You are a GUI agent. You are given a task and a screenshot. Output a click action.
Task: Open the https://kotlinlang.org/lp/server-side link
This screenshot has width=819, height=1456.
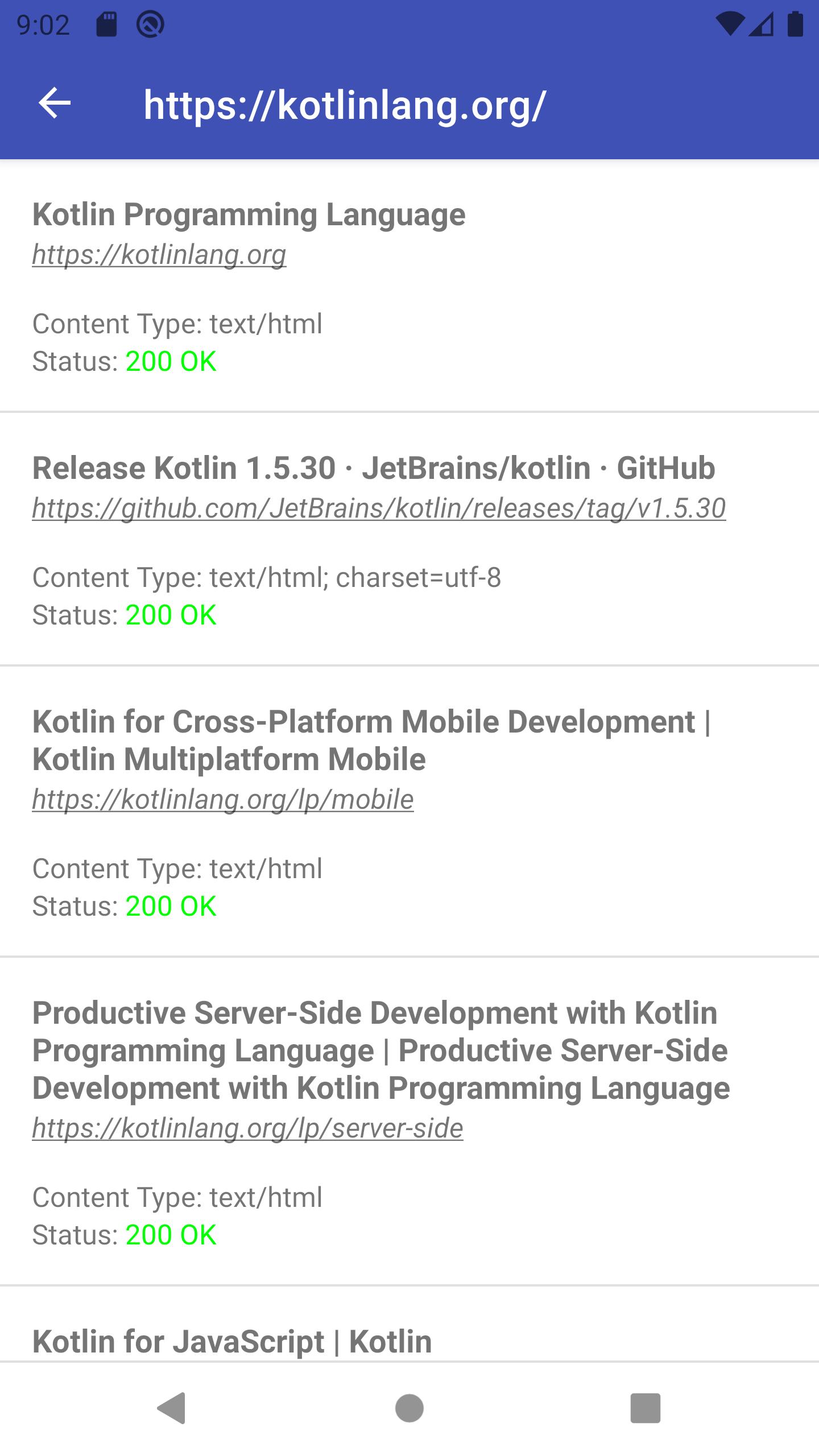point(248,1128)
